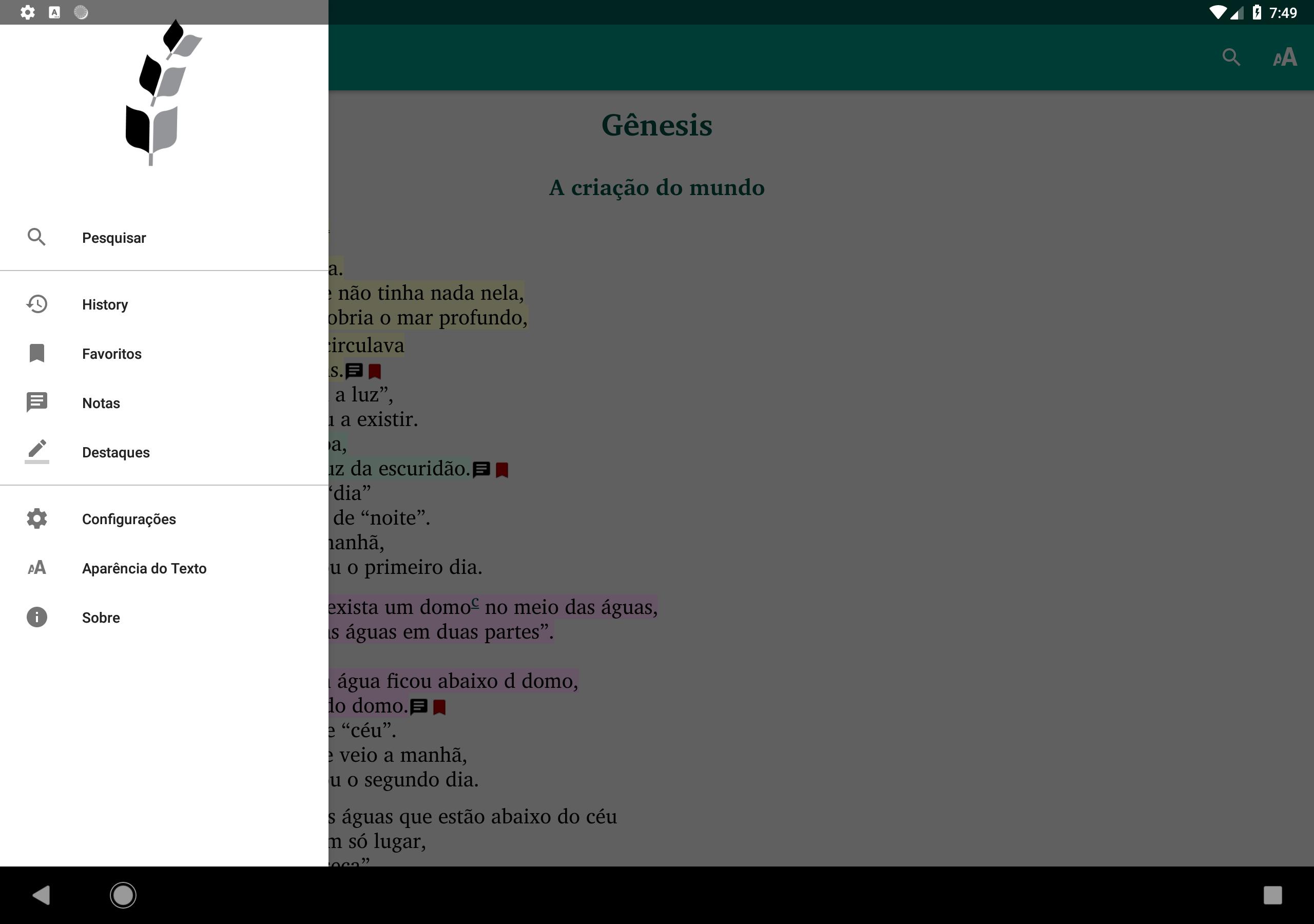The image size is (1314, 924).
Task: Tap the Configurações gear icon in drawer
Action: click(x=36, y=518)
